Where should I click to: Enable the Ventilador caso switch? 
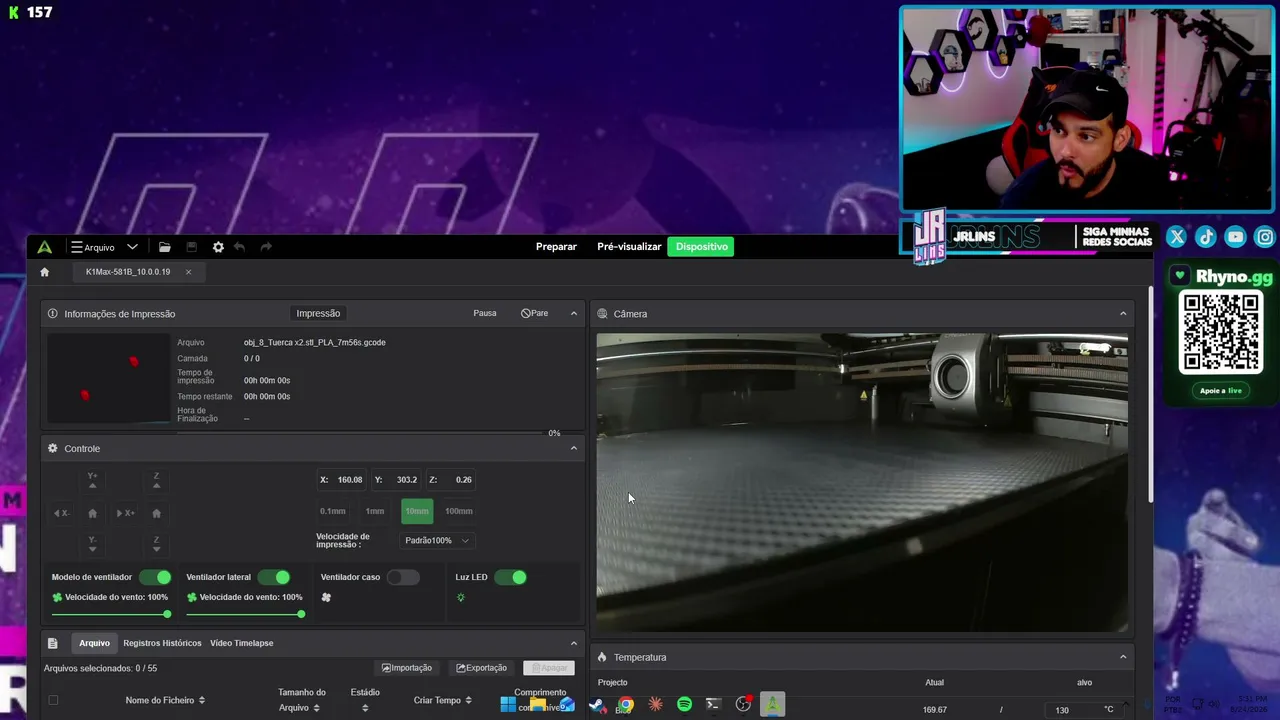coord(403,577)
